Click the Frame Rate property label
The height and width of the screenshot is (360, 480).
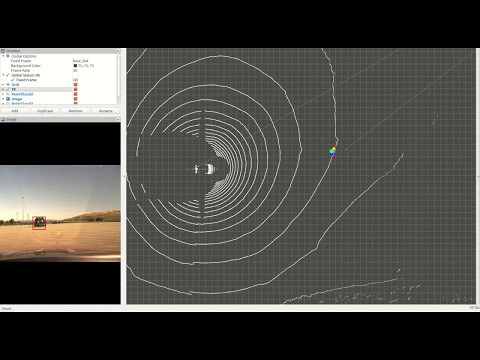20,70
